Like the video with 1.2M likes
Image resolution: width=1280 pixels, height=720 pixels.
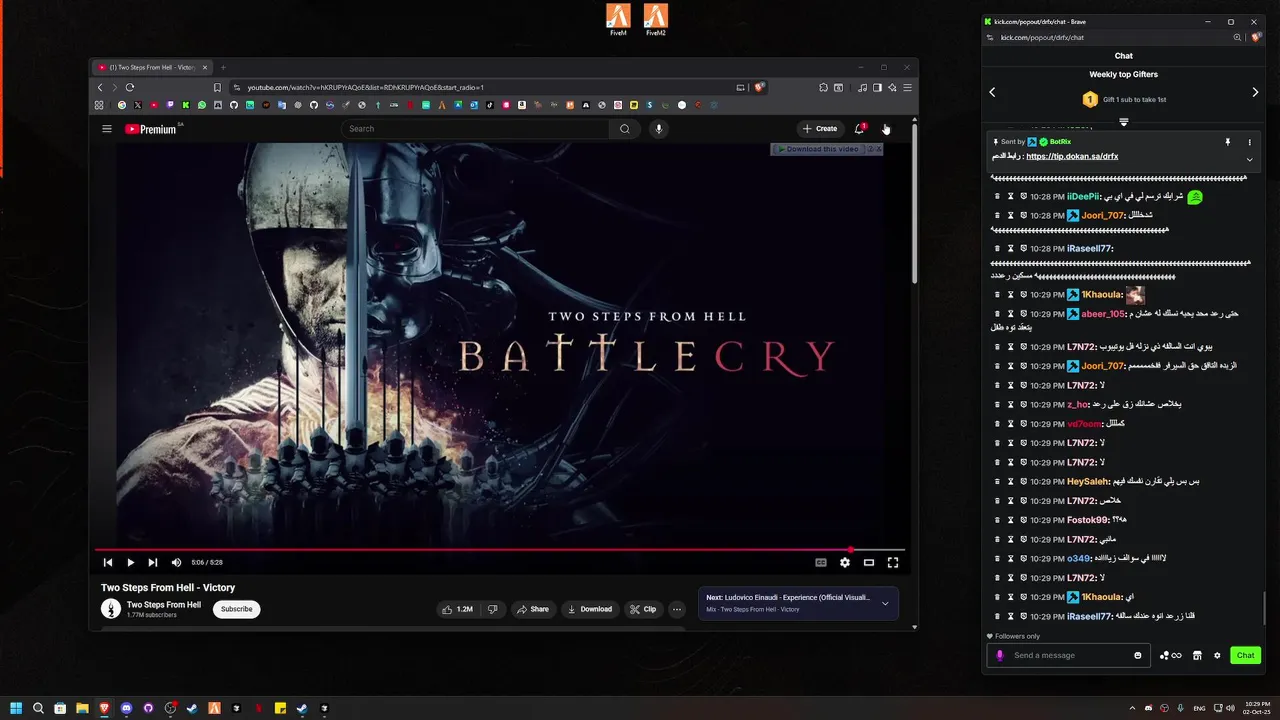click(x=457, y=609)
